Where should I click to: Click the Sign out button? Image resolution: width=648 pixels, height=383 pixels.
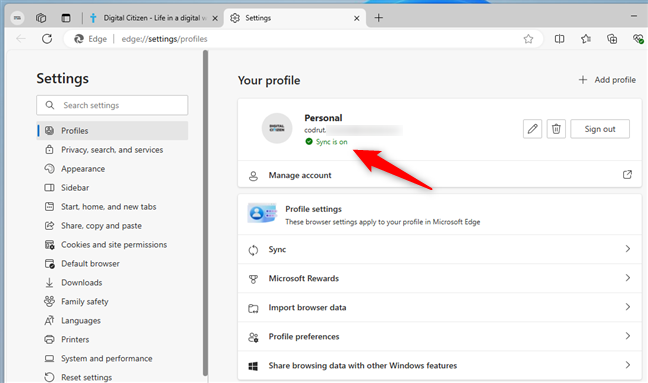click(600, 129)
